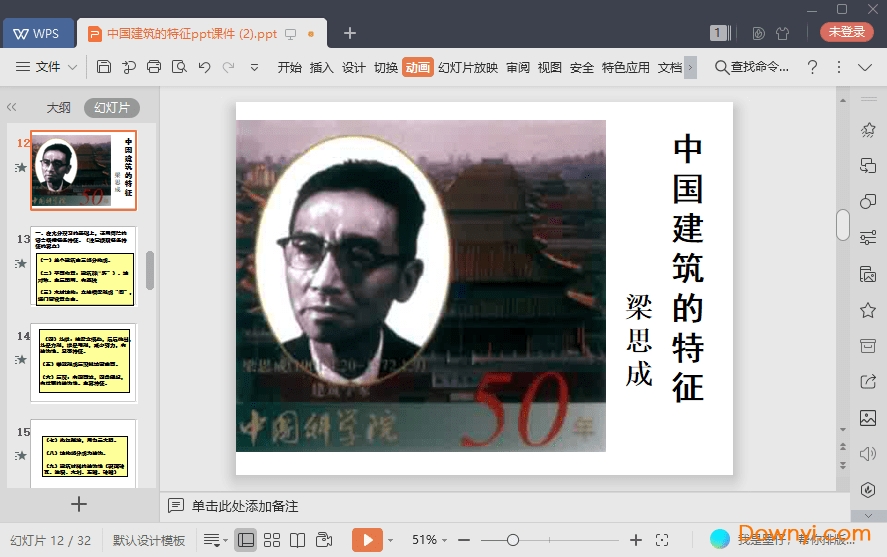The height and width of the screenshot is (557, 887).
Task: Click the title-bar icon left of the shirt
Action: tap(759, 33)
